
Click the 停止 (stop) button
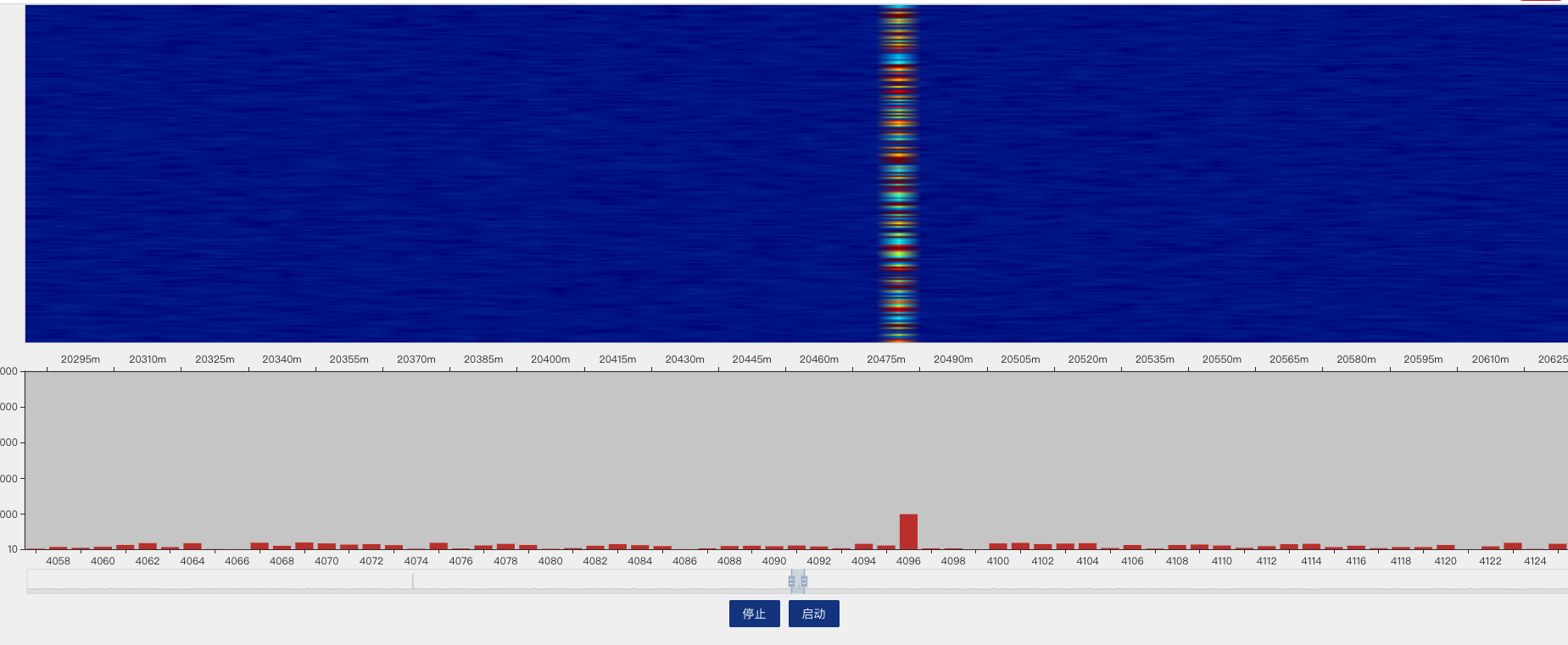pyautogui.click(x=754, y=614)
